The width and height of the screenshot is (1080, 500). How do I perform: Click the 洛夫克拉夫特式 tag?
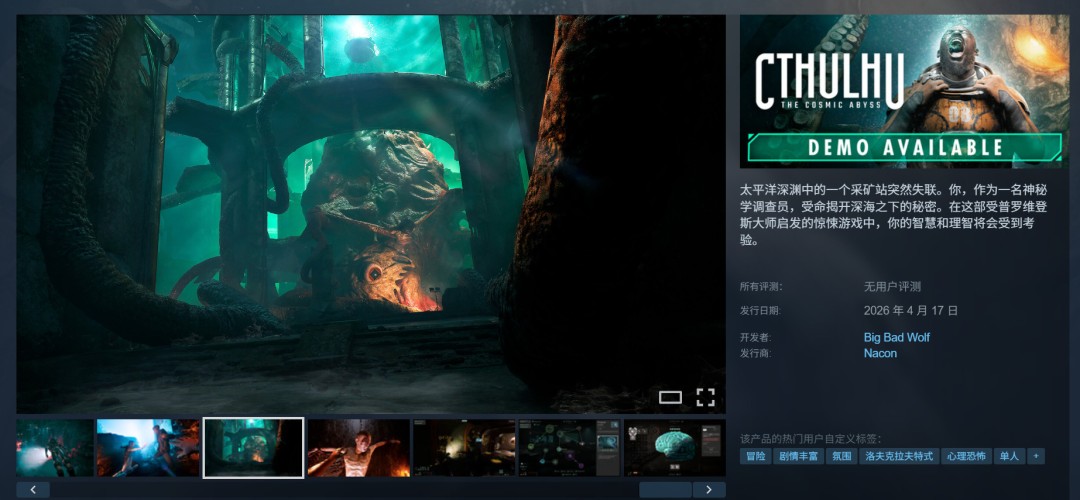pos(899,456)
